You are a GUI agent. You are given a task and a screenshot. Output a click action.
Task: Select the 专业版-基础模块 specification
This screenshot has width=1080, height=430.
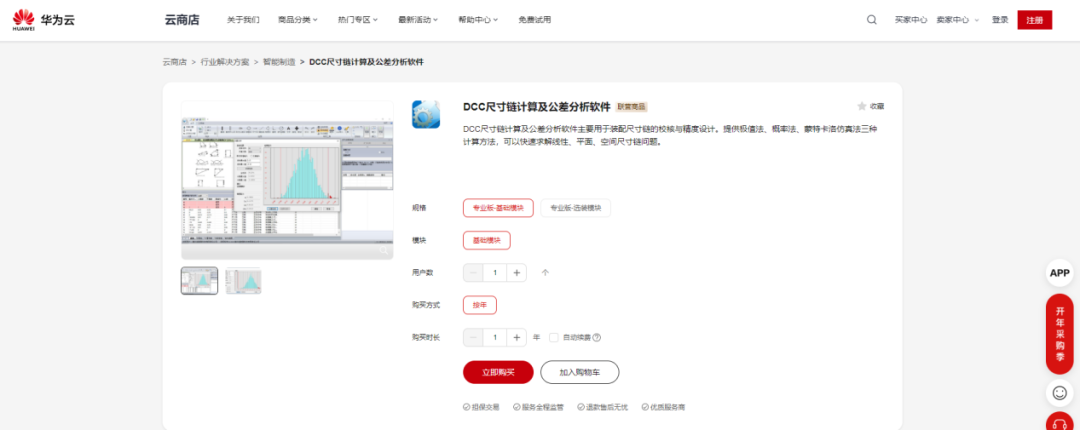click(x=499, y=208)
